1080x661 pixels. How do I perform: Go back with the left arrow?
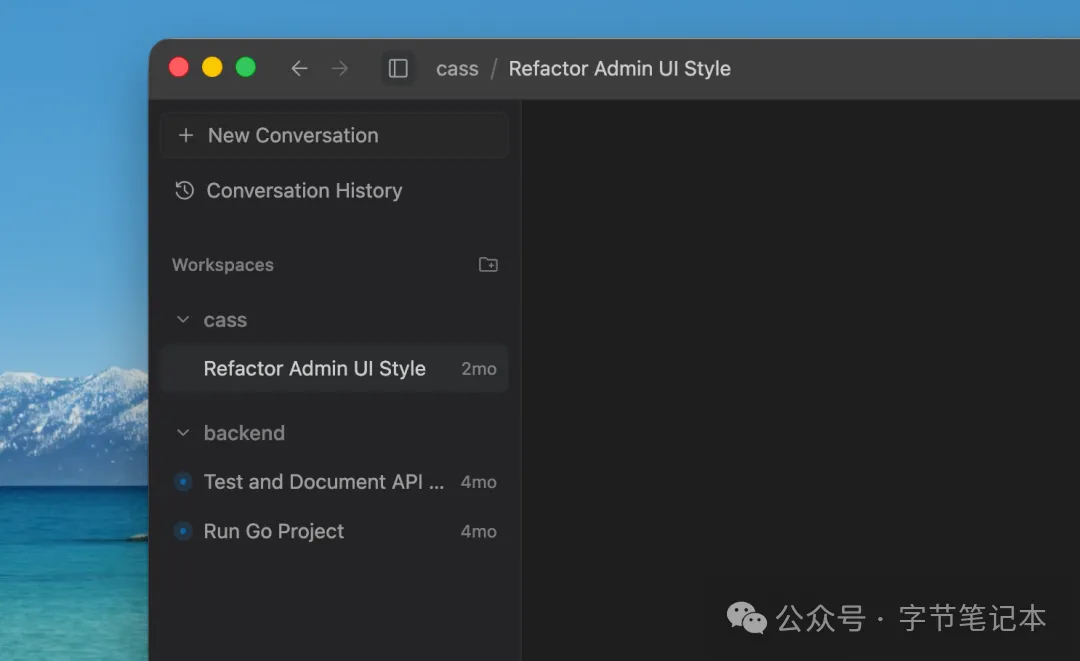(299, 68)
